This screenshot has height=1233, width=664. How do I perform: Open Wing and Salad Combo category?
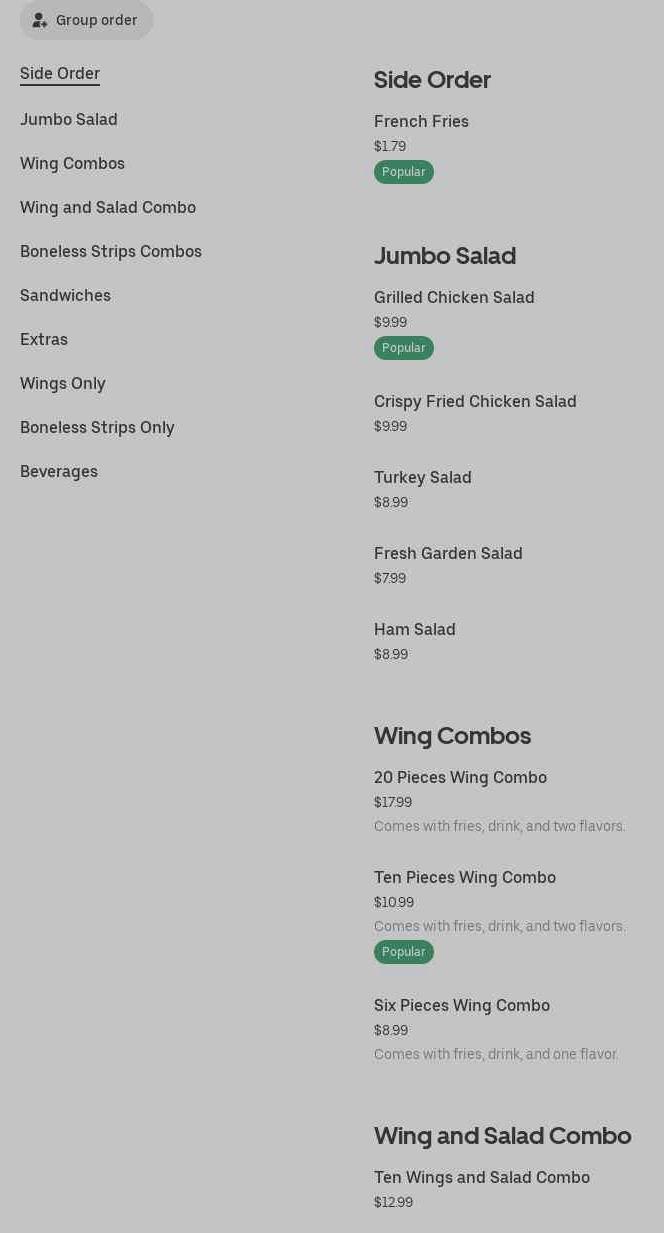click(x=108, y=208)
